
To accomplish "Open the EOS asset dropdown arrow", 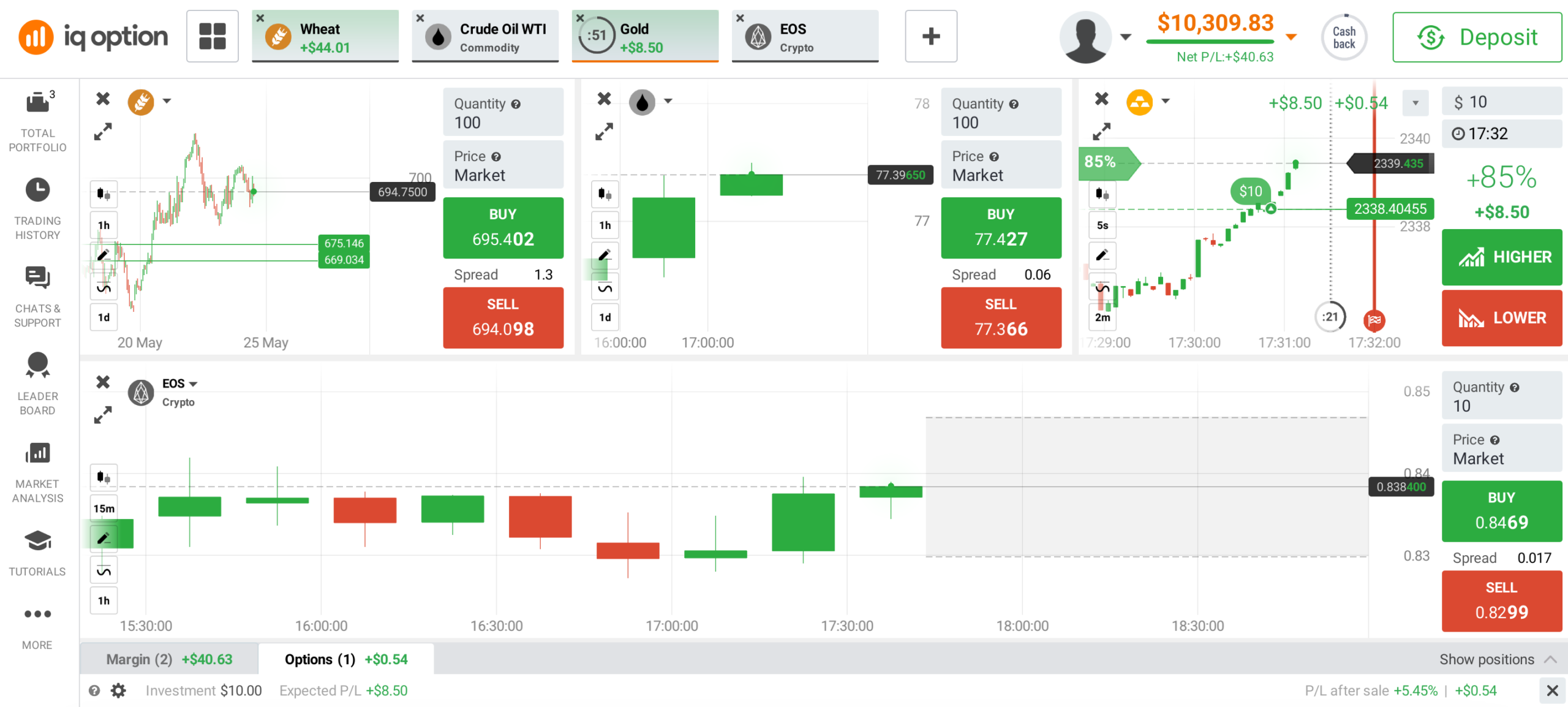I will 194,384.
